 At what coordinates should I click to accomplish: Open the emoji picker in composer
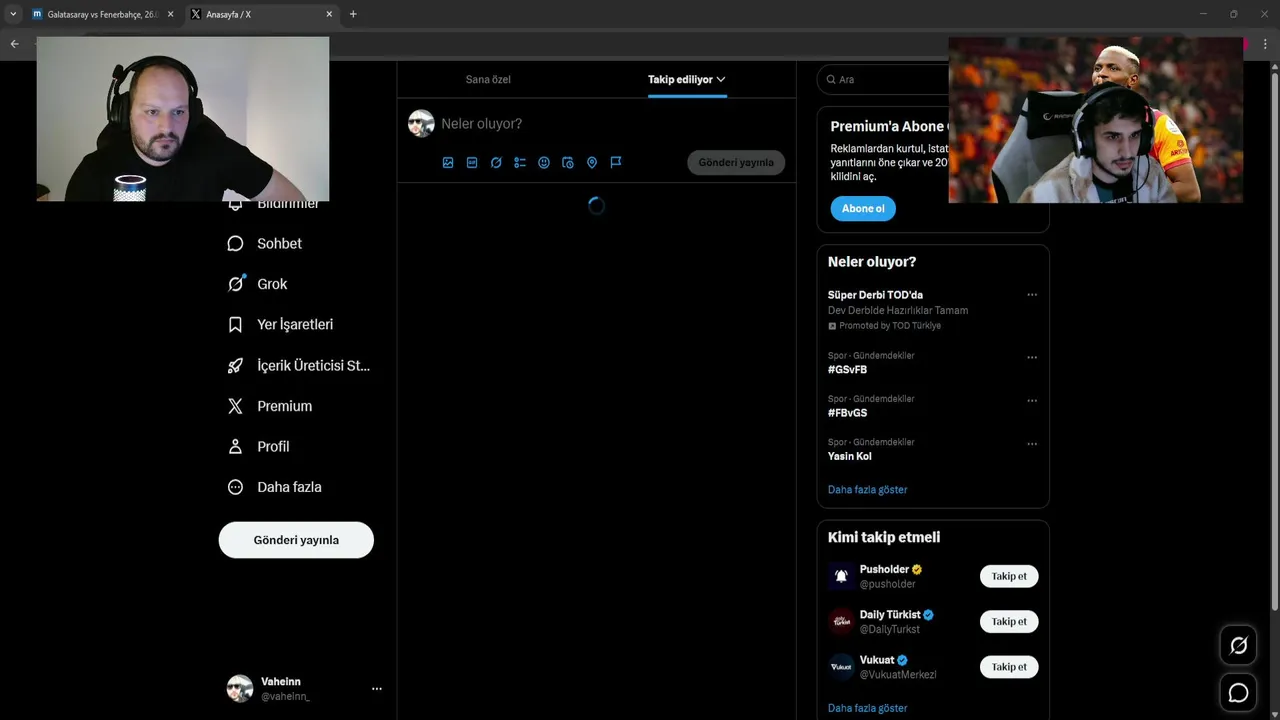pos(544,162)
